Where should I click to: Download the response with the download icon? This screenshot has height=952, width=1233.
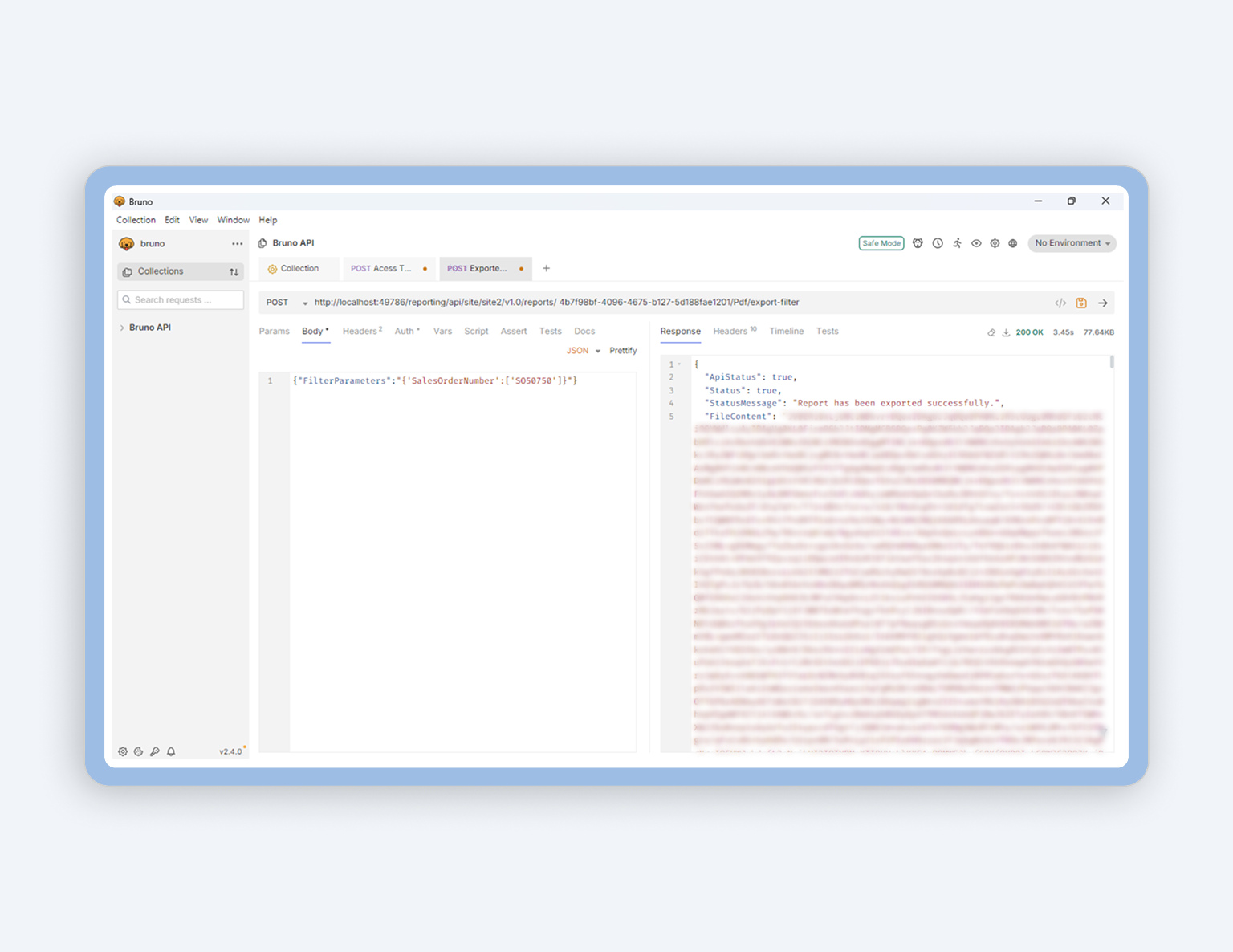[1006, 332]
